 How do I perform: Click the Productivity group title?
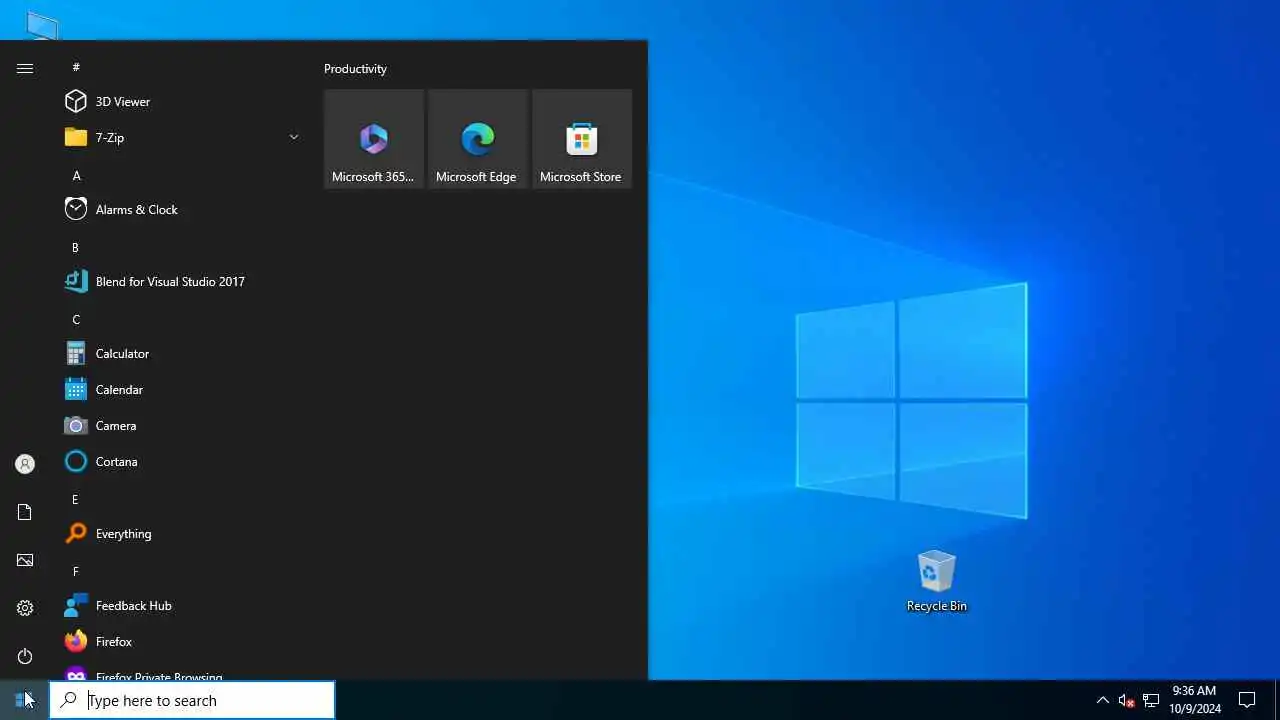(355, 68)
